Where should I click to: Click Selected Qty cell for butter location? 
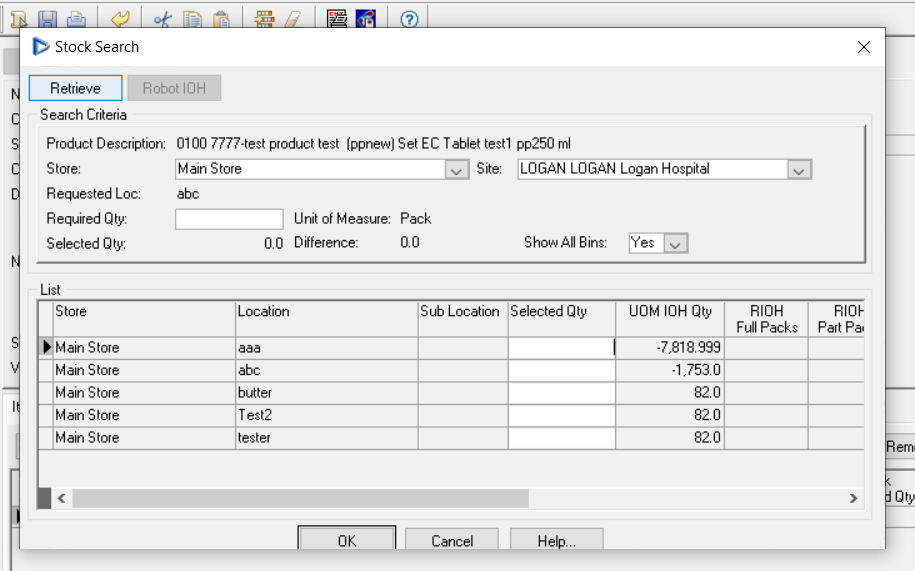(x=561, y=393)
